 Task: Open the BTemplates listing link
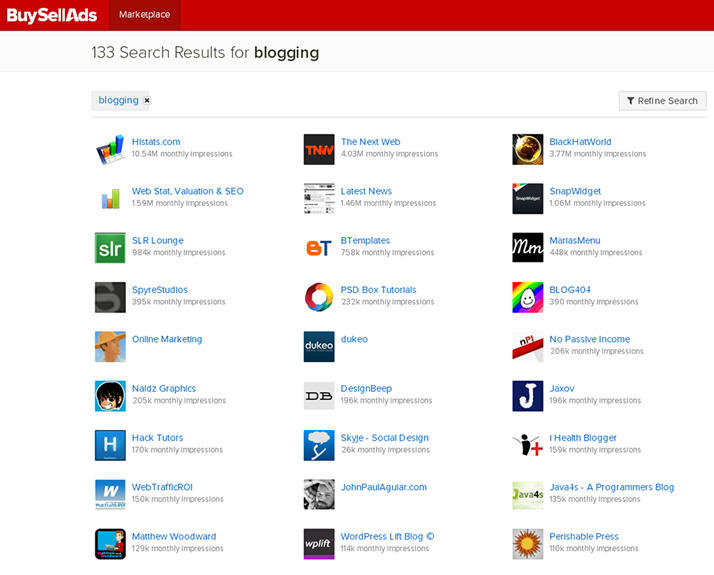[x=365, y=240]
